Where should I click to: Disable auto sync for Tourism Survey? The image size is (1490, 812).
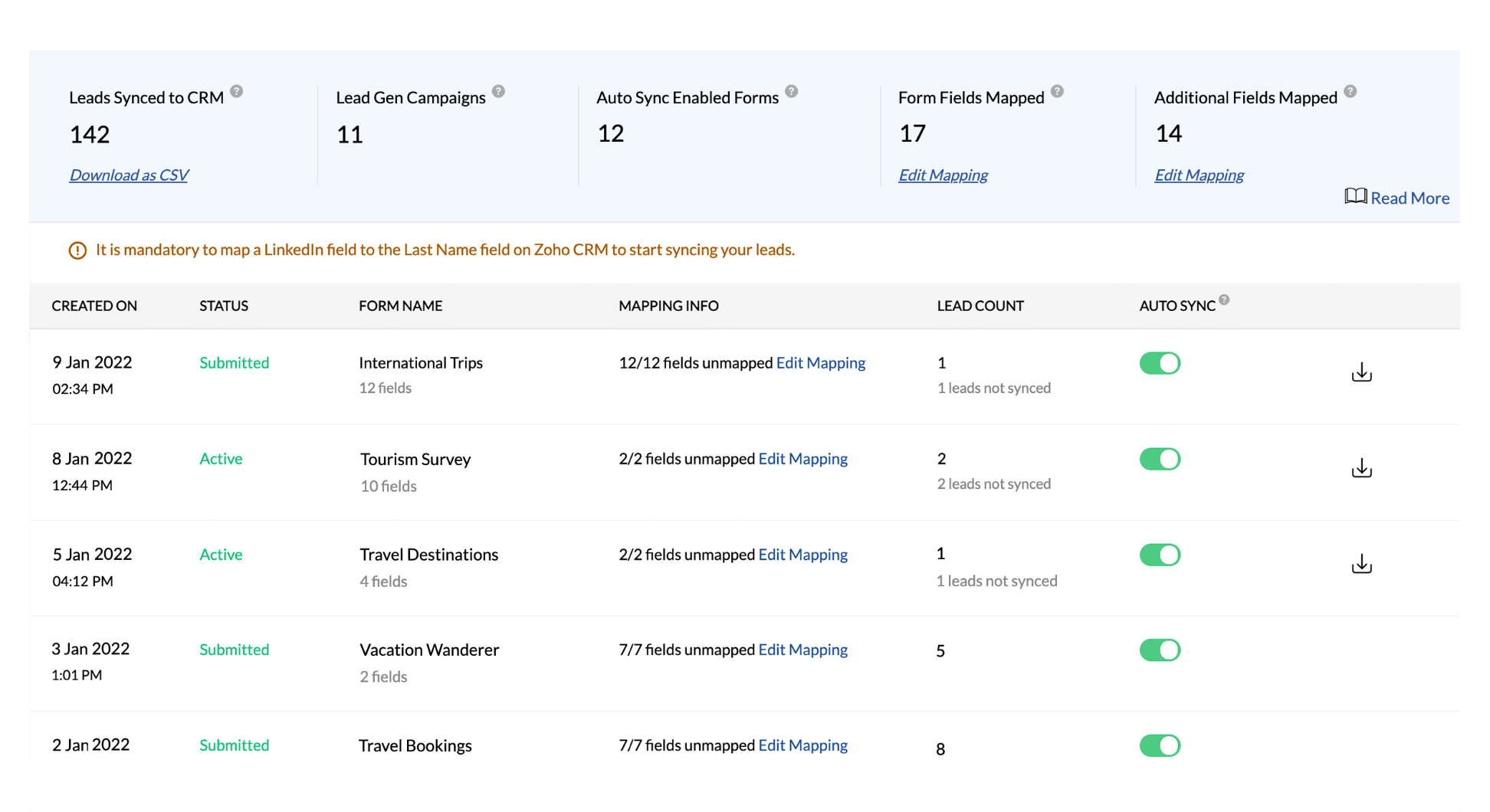pos(1160,459)
